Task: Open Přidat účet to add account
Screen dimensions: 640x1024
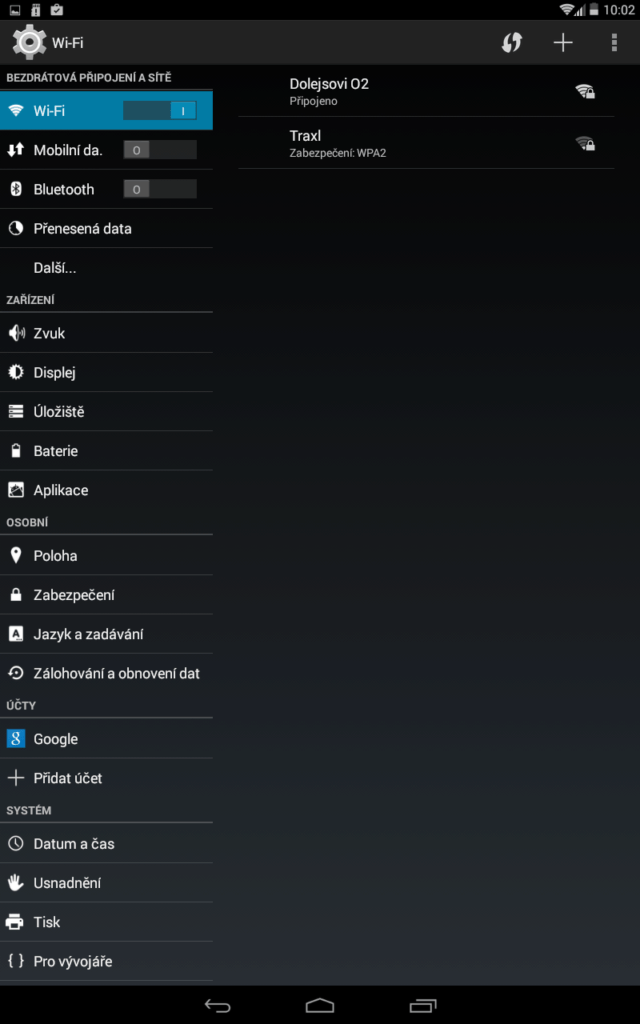Action: click(x=106, y=778)
